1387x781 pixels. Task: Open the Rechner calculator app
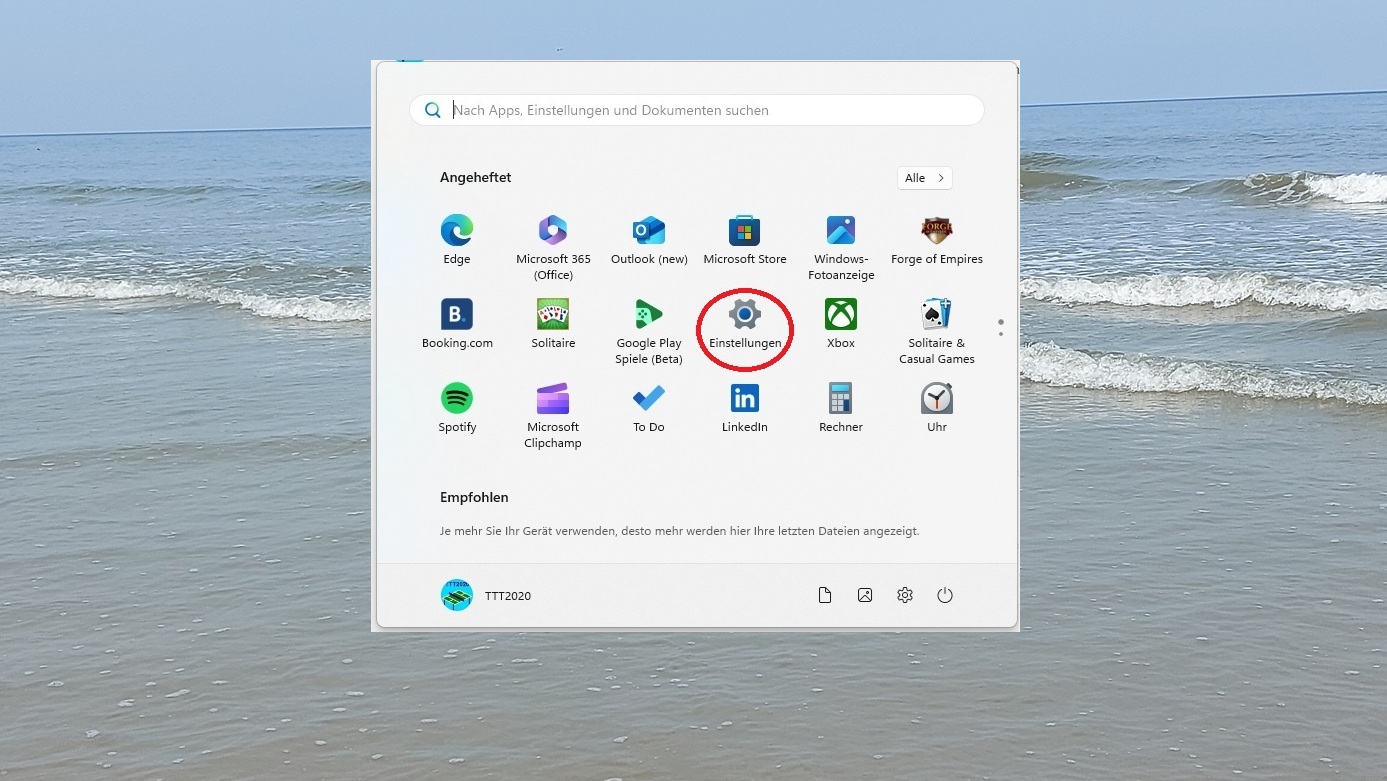[x=841, y=408]
